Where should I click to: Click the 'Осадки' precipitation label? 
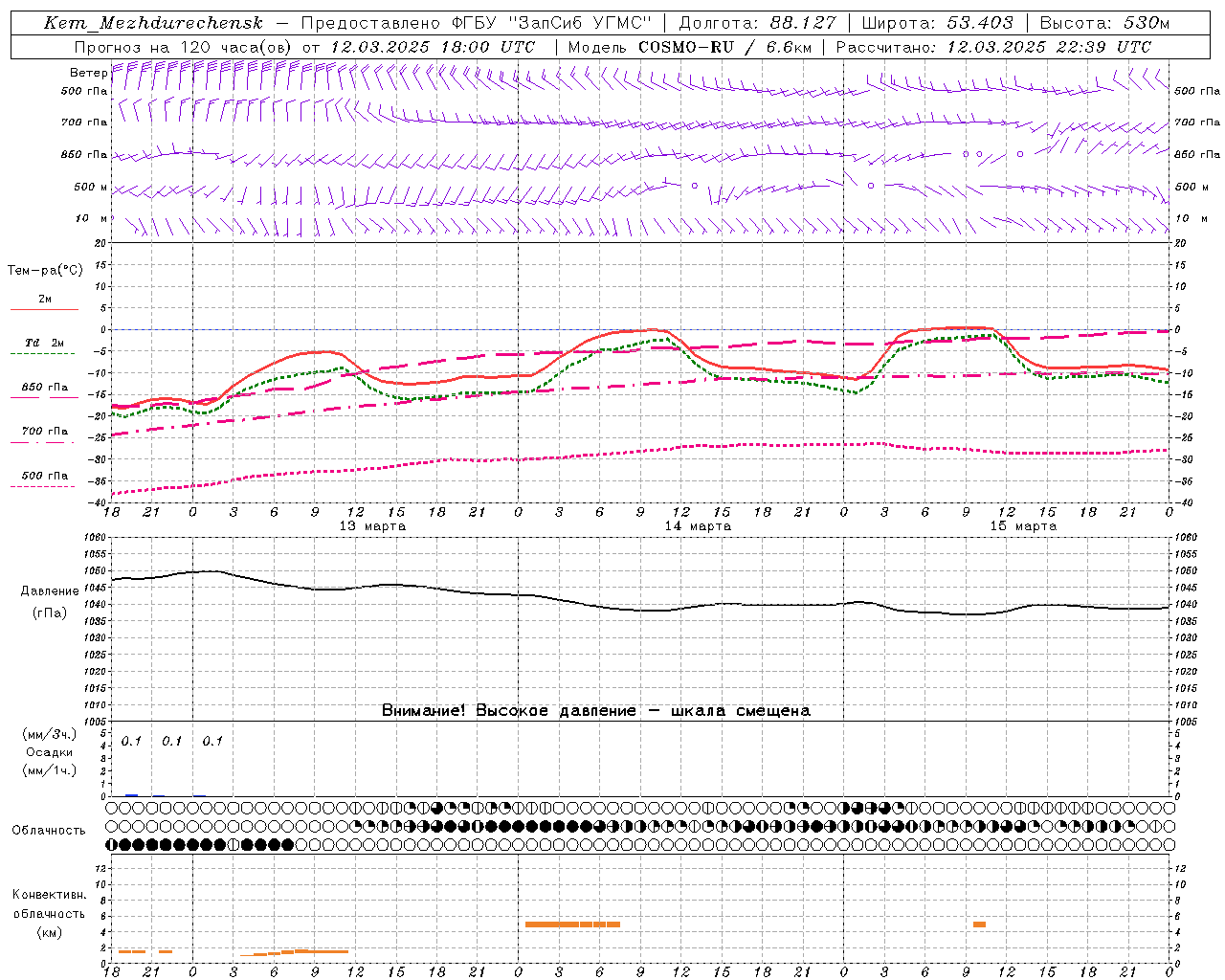(50, 752)
